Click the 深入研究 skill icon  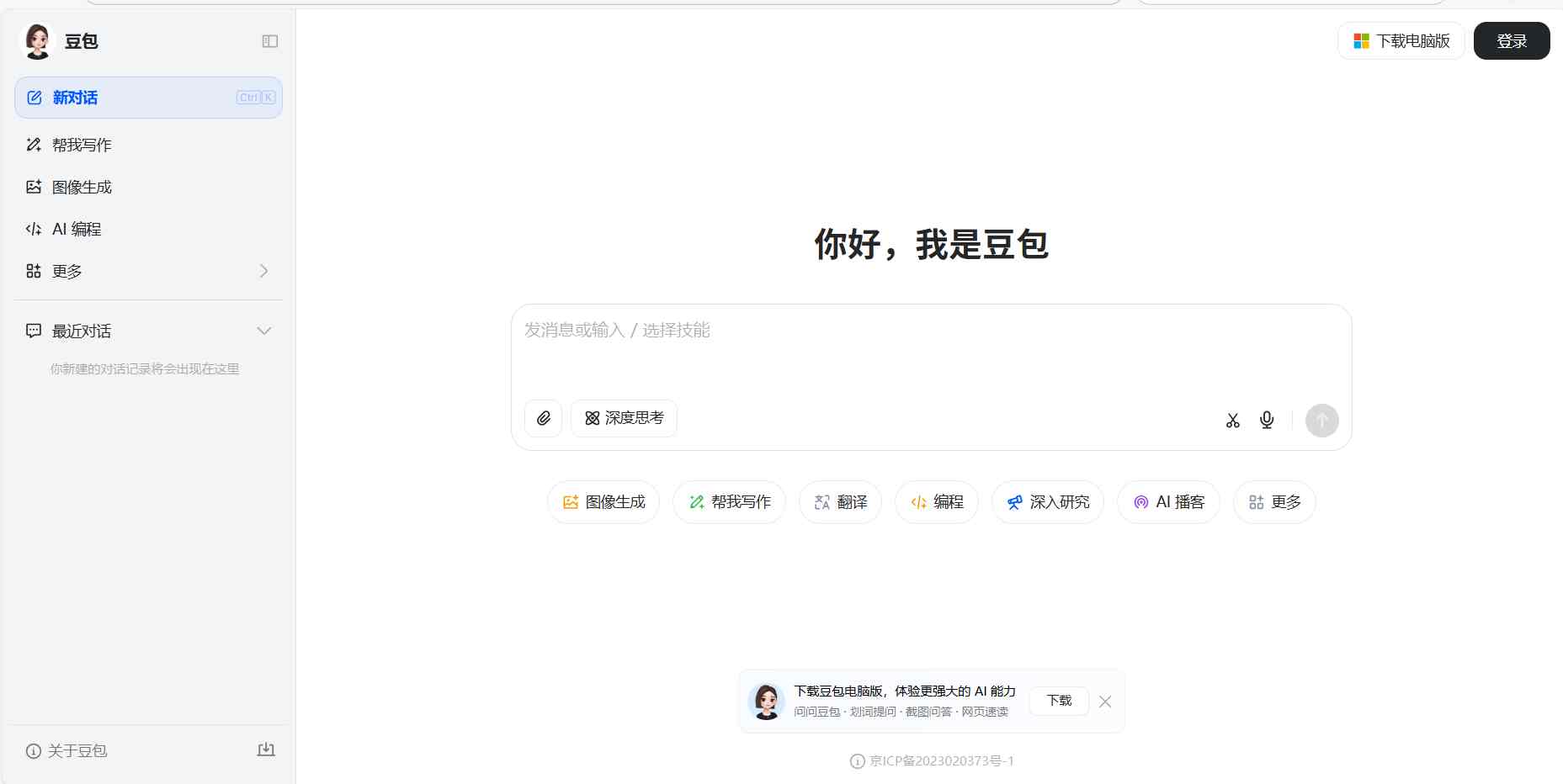click(1047, 501)
